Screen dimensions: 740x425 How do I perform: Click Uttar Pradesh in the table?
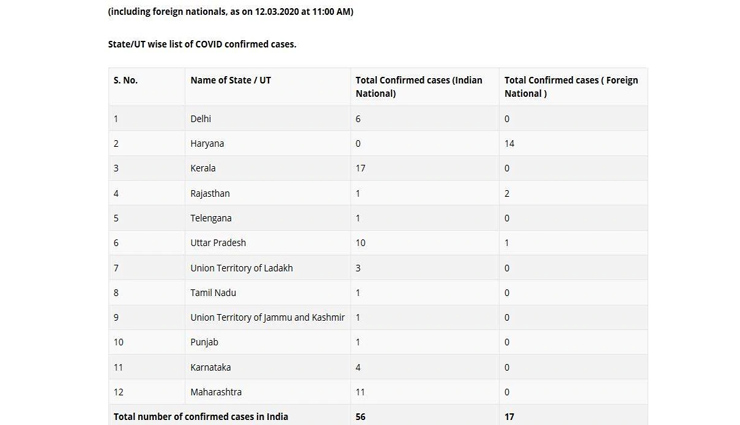(218, 243)
